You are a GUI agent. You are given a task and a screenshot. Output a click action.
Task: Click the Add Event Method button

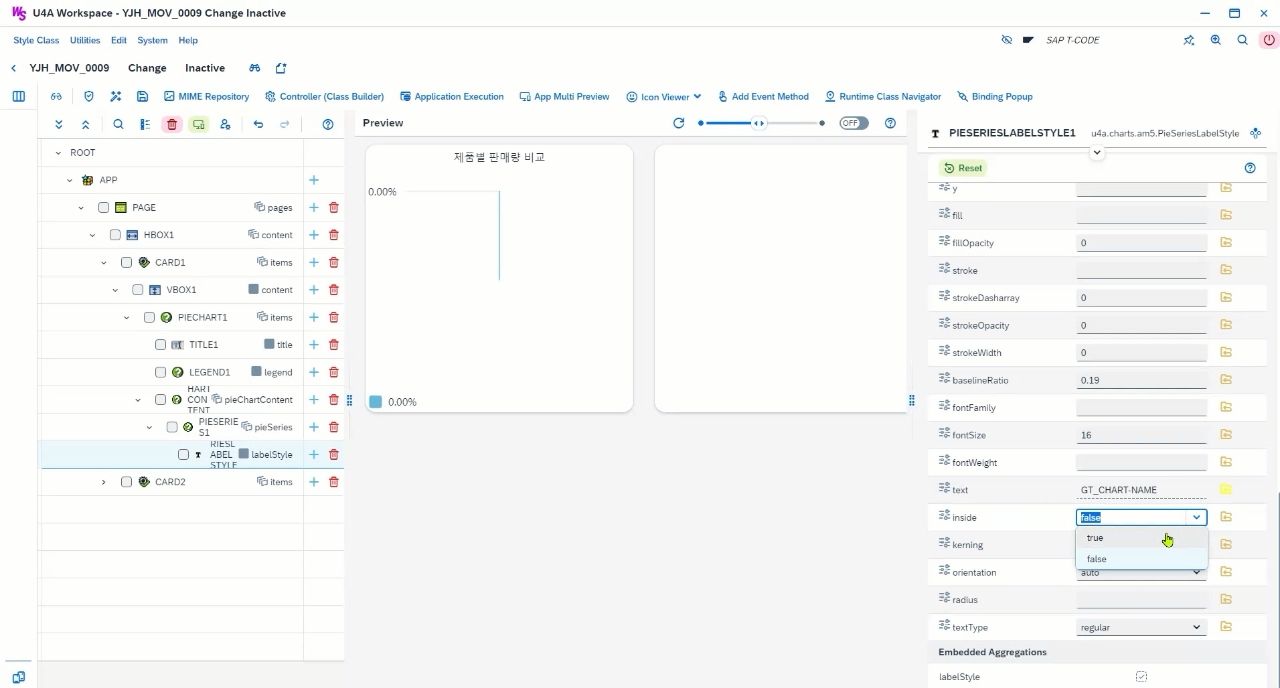click(763, 97)
